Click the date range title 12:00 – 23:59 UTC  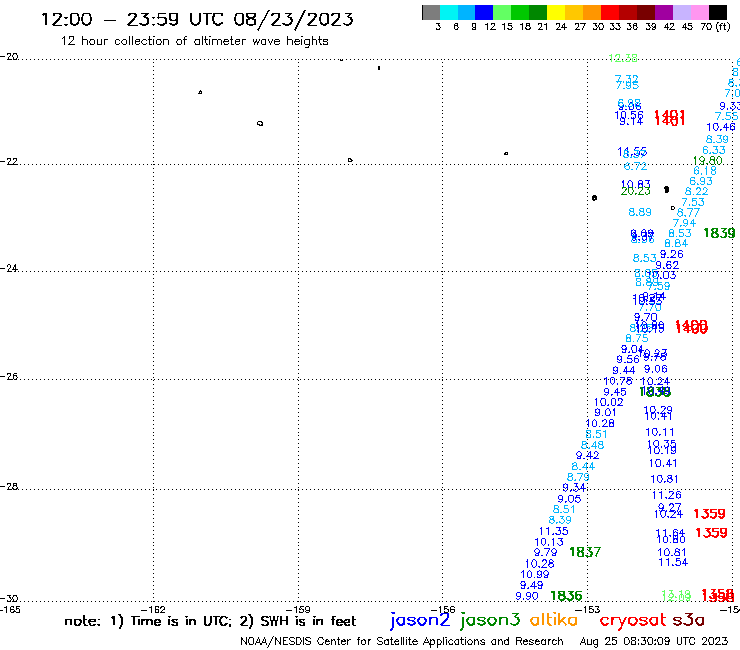(x=197, y=19)
